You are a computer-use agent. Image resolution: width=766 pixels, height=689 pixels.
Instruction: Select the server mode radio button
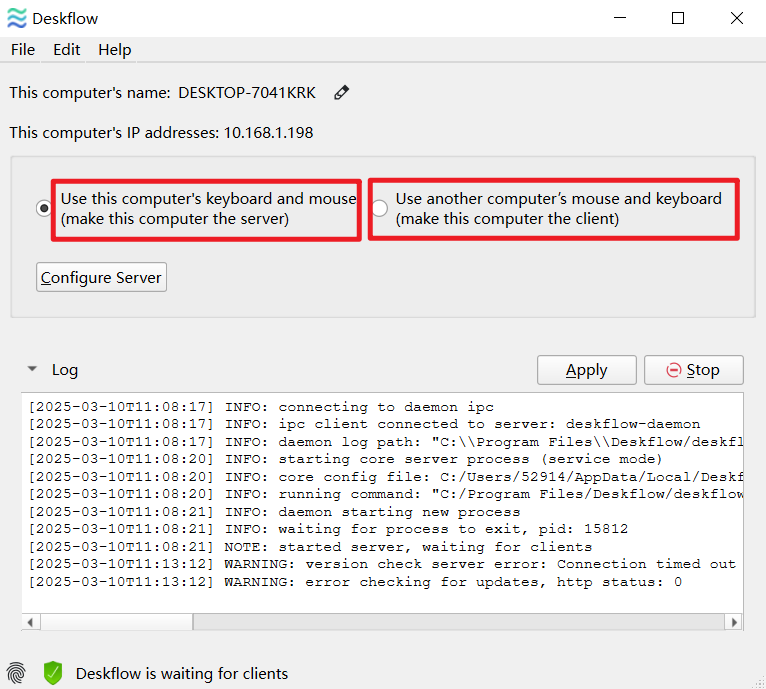click(x=43, y=209)
